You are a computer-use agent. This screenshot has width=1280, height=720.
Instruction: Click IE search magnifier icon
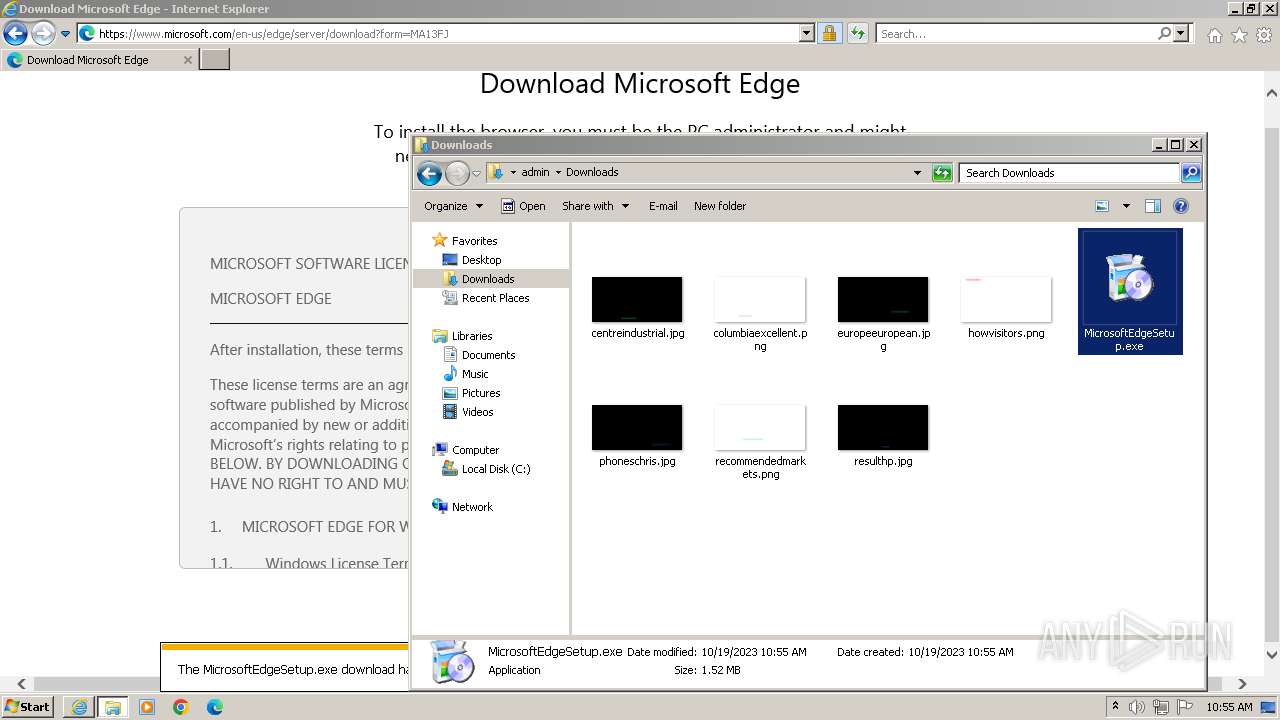click(1164, 34)
